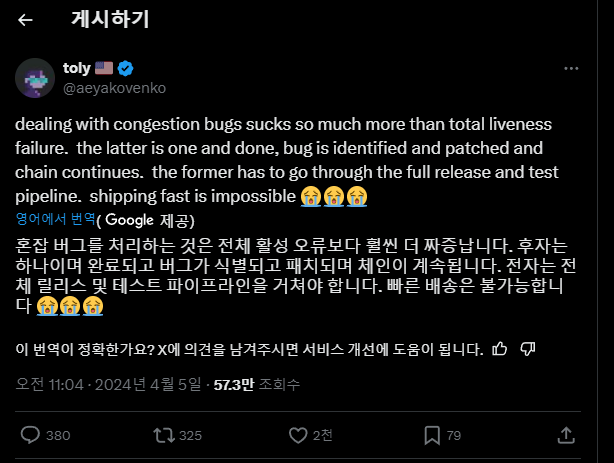Click the 게시하기 header title

point(110,20)
